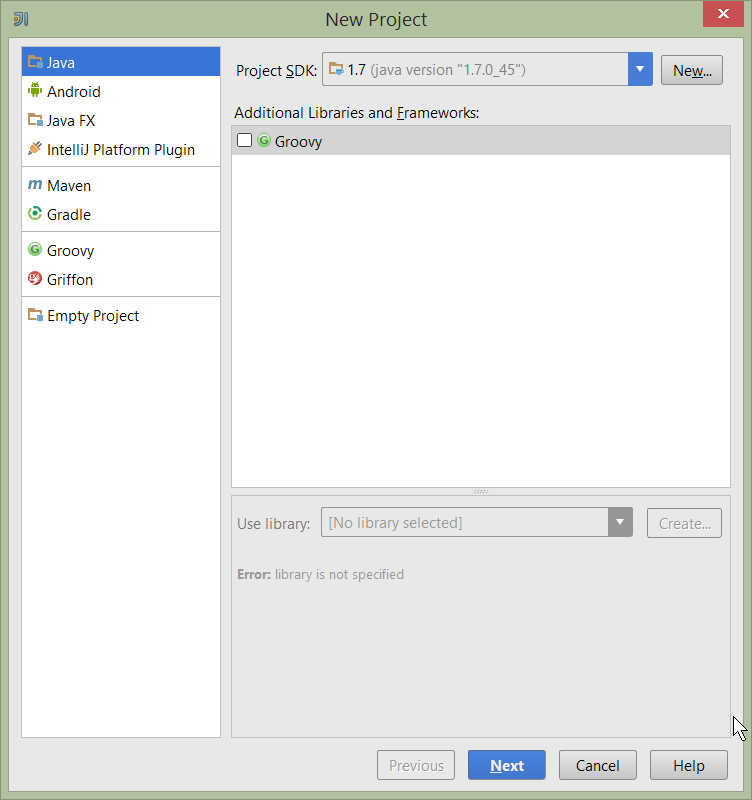The image size is (752, 800).
Task: Click the Gradle icon in sidebar
Action: coord(35,214)
